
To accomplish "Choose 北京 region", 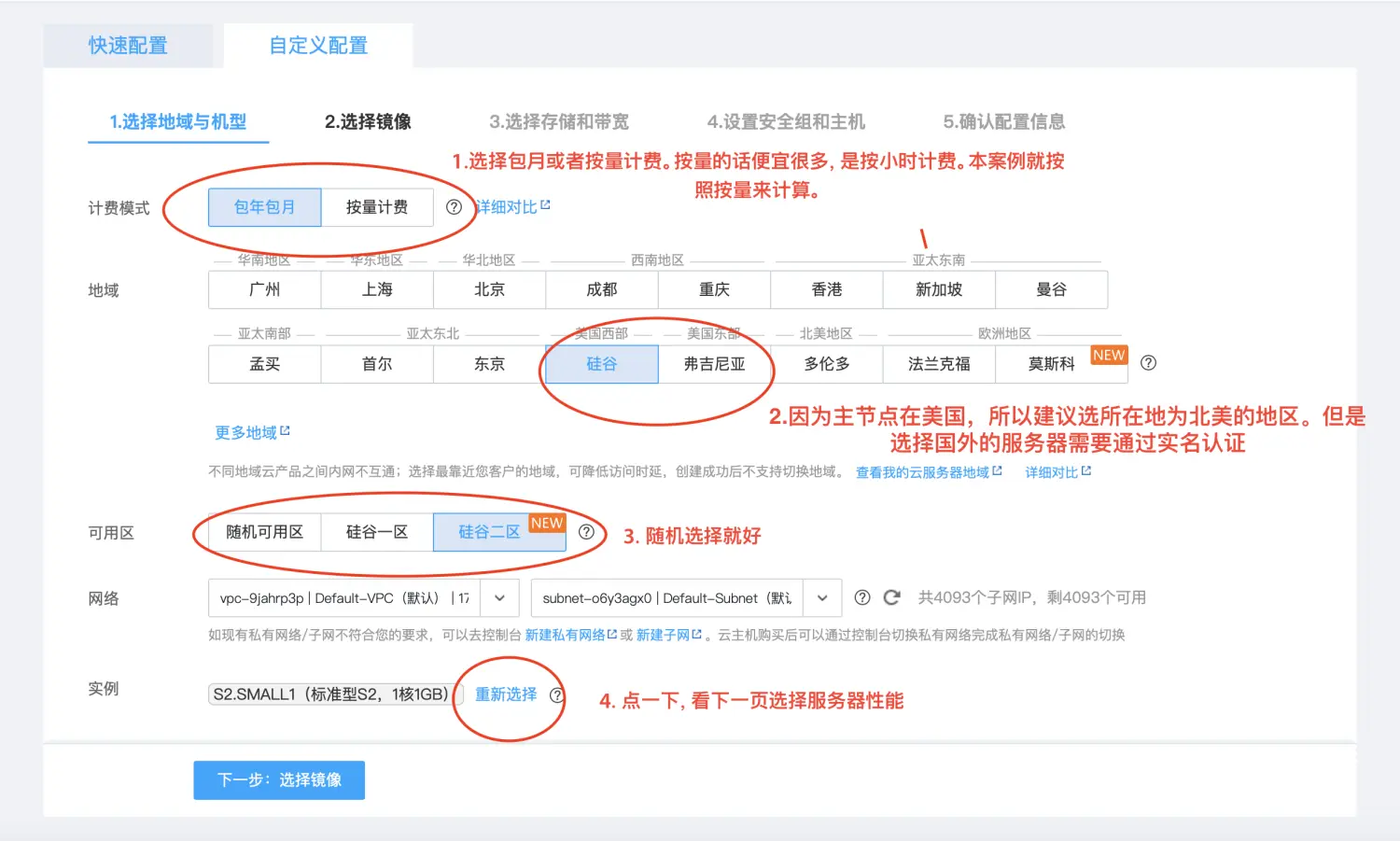I will [x=489, y=289].
